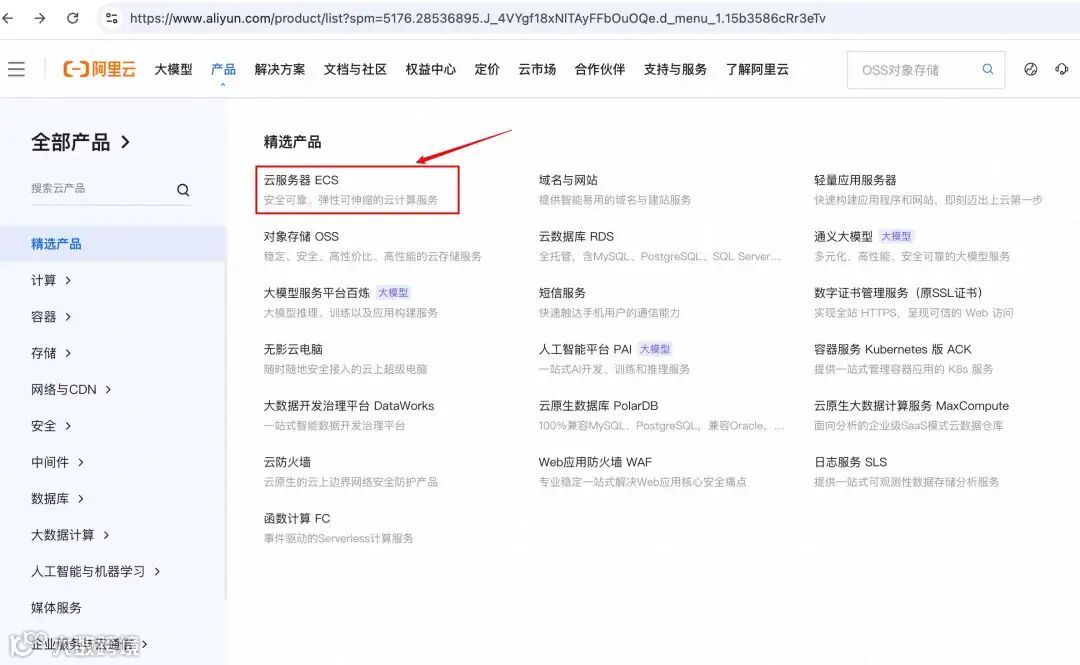Open the 合作伙伴 menu
This screenshot has height=665, width=1080.
(x=600, y=70)
